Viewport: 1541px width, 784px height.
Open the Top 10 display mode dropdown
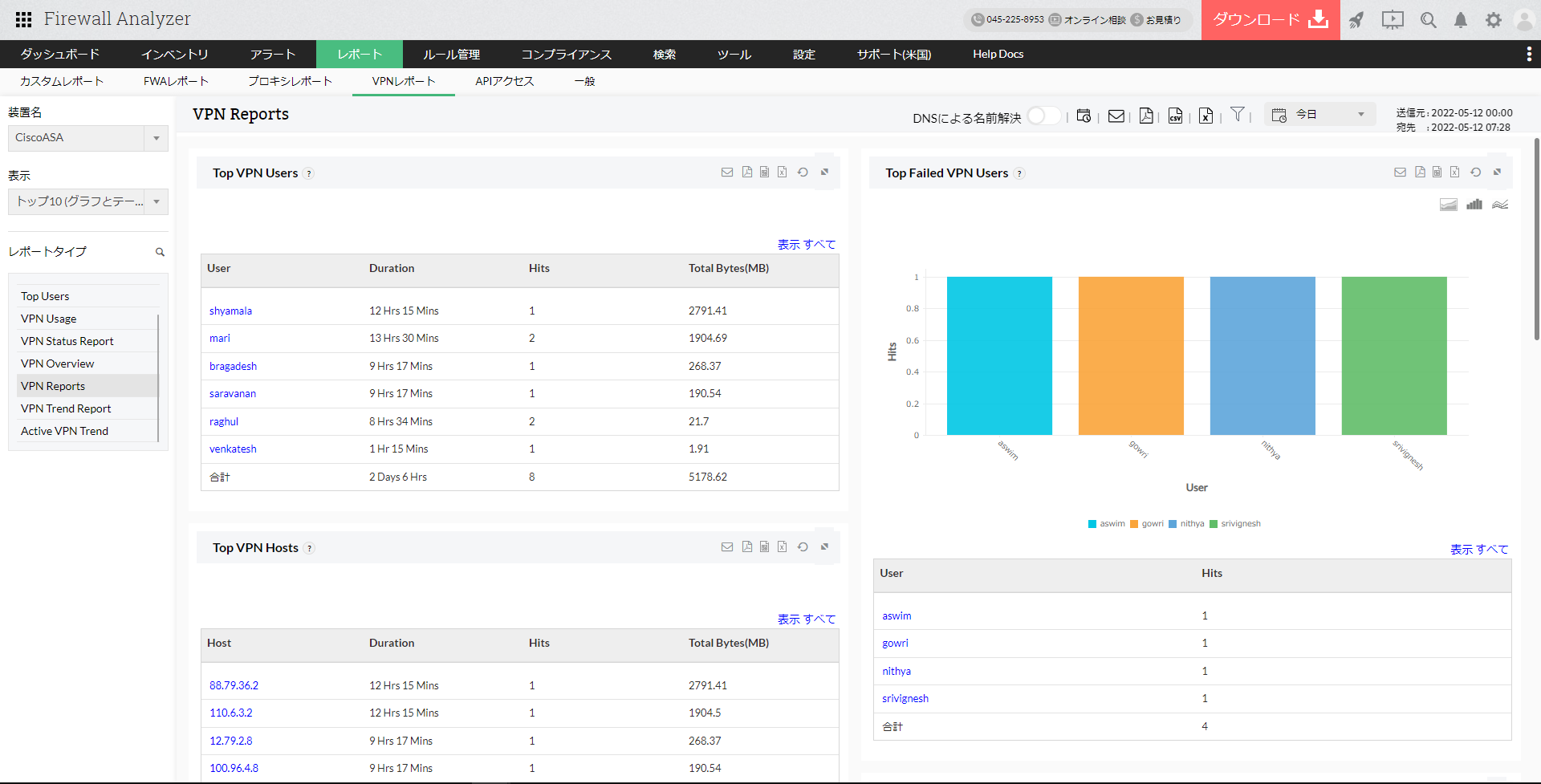(157, 201)
